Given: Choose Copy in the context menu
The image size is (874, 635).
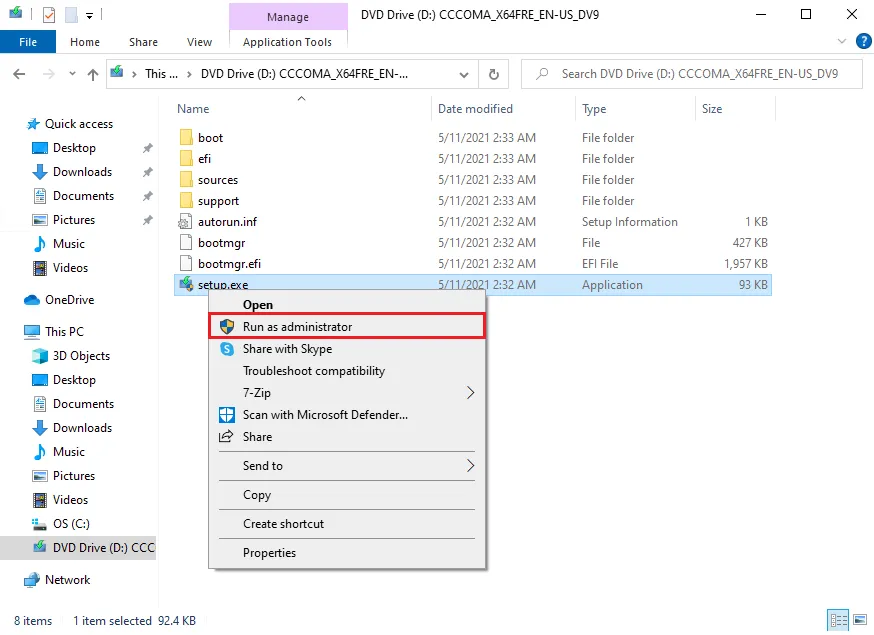Looking at the screenshot, I should point(347,495).
